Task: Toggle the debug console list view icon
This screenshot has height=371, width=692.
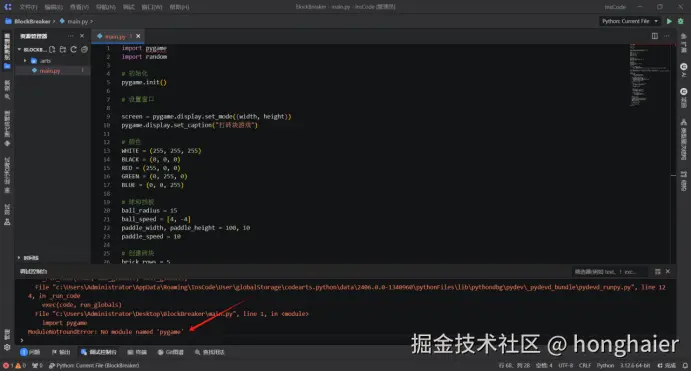Action: pyautogui.click(x=657, y=272)
